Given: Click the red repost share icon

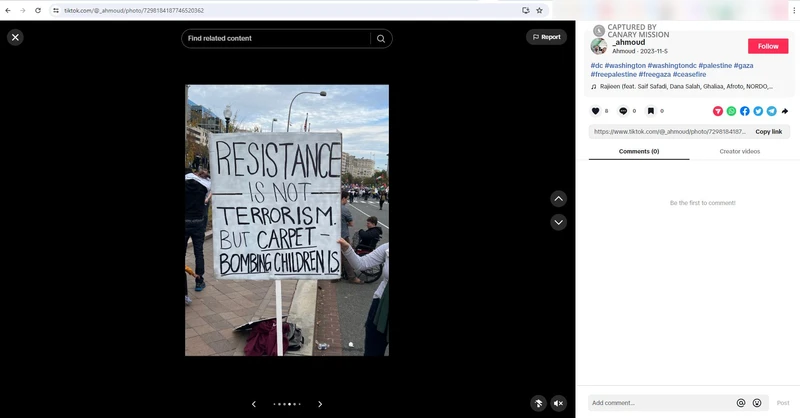Looking at the screenshot, I should 718,111.
